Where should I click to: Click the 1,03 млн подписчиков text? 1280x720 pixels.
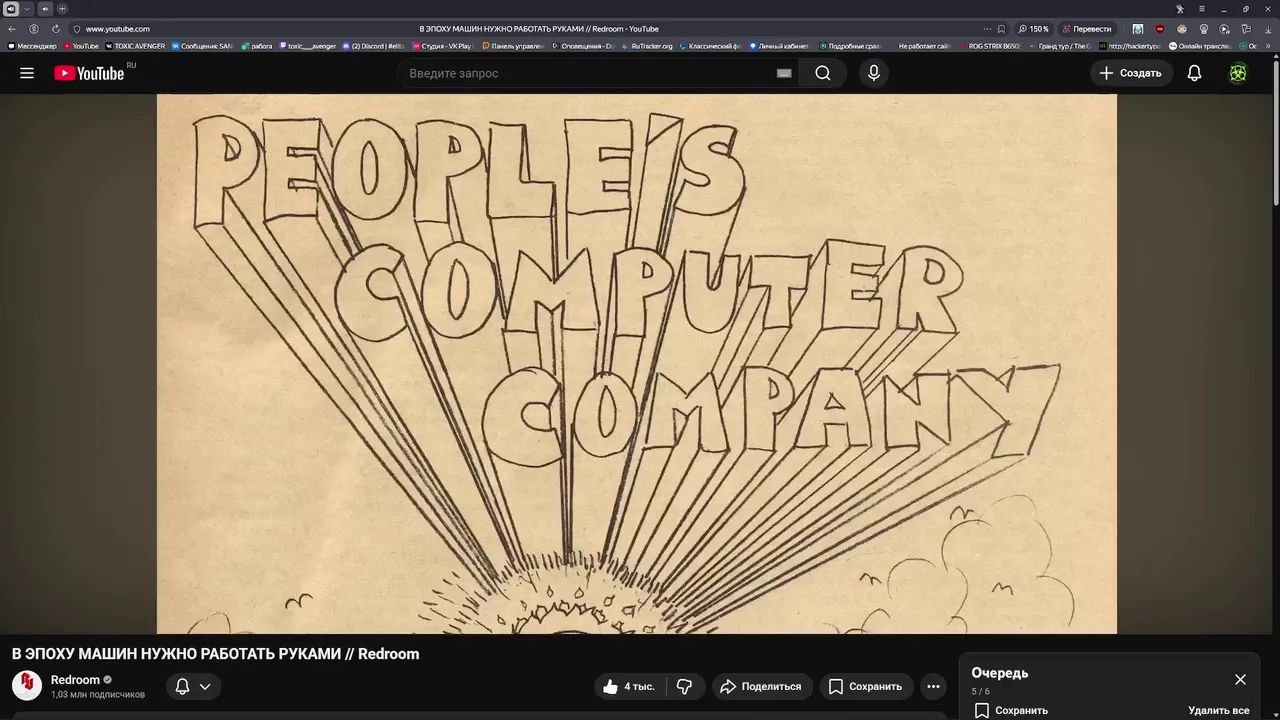98,694
